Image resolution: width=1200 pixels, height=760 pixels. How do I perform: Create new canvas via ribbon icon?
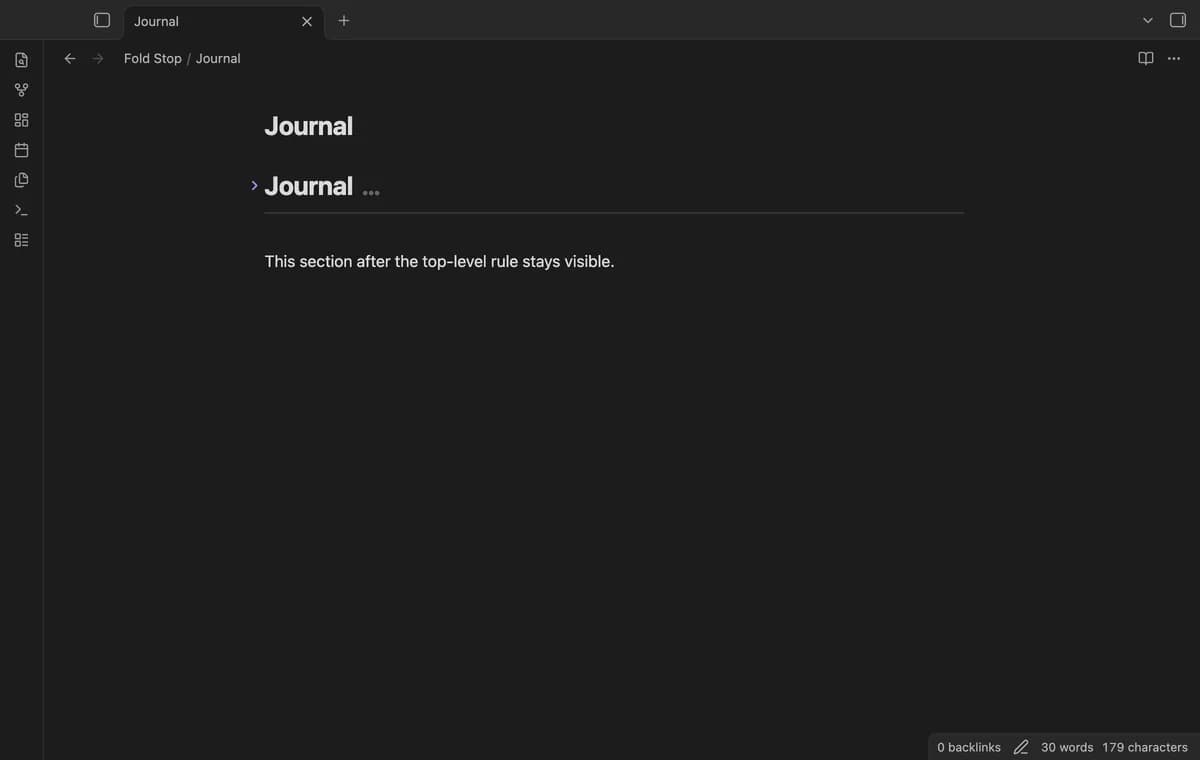(x=21, y=120)
